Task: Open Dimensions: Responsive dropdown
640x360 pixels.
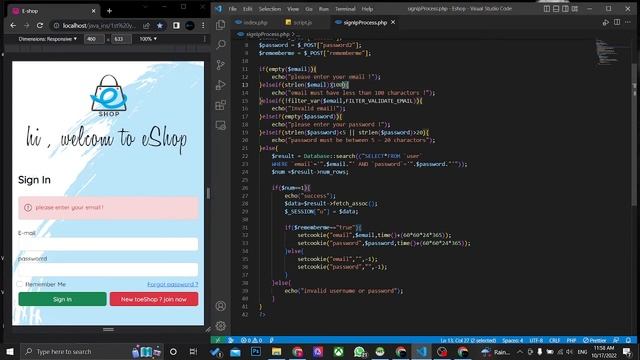Action: [48, 39]
